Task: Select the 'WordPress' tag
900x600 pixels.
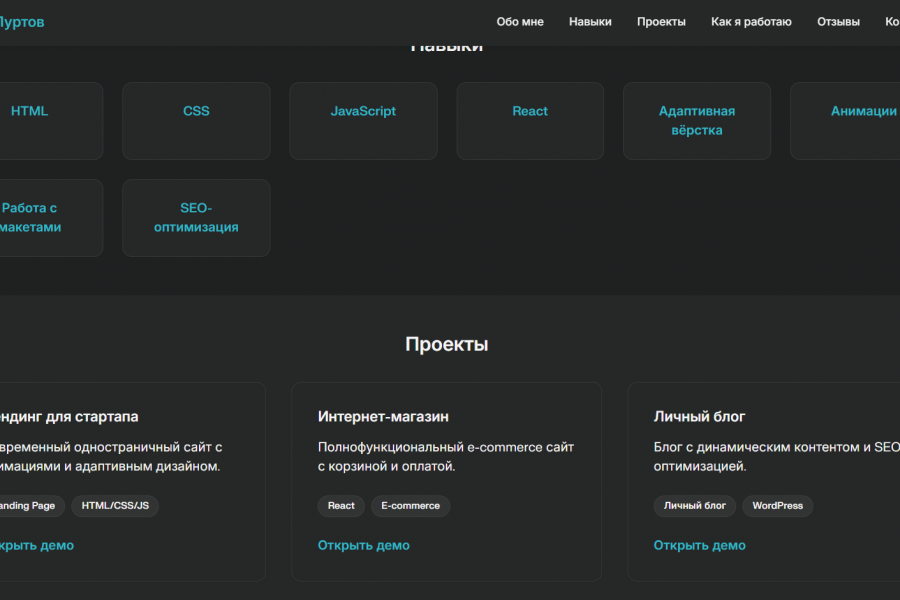Action: click(778, 506)
